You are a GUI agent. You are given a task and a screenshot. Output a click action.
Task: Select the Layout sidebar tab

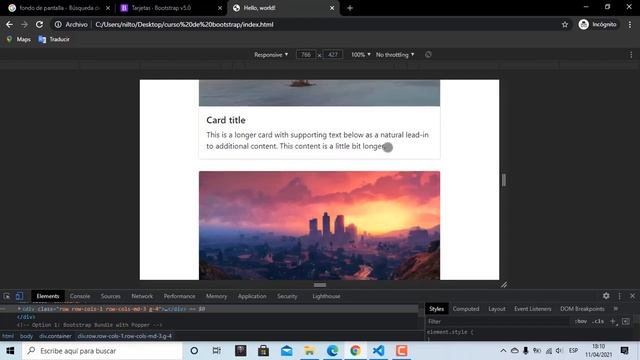pos(497,309)
